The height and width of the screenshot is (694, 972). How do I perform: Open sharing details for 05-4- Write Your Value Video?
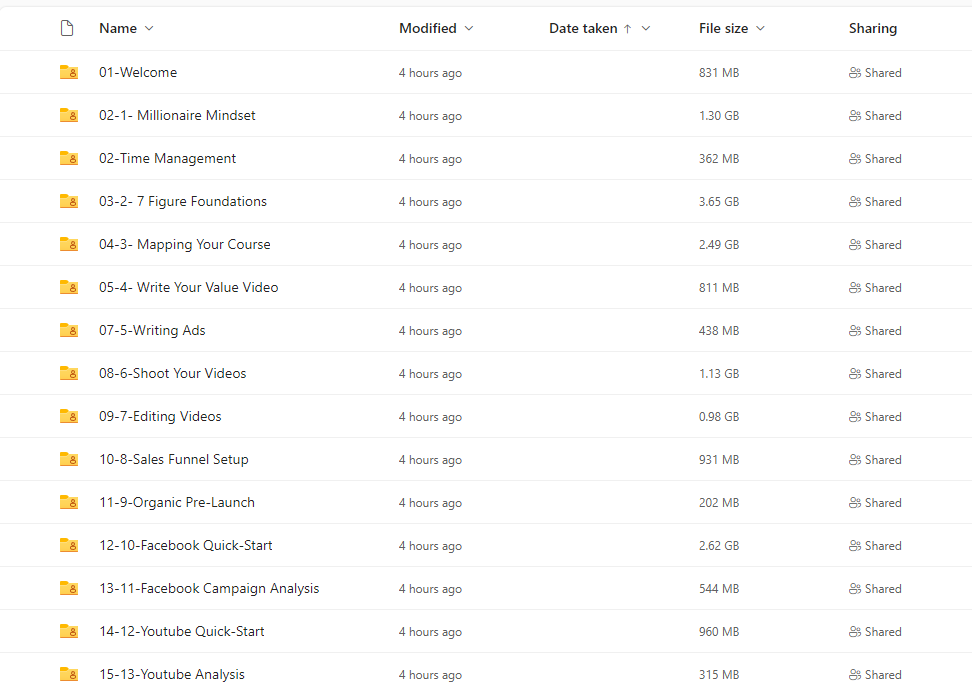click(875, 288)
